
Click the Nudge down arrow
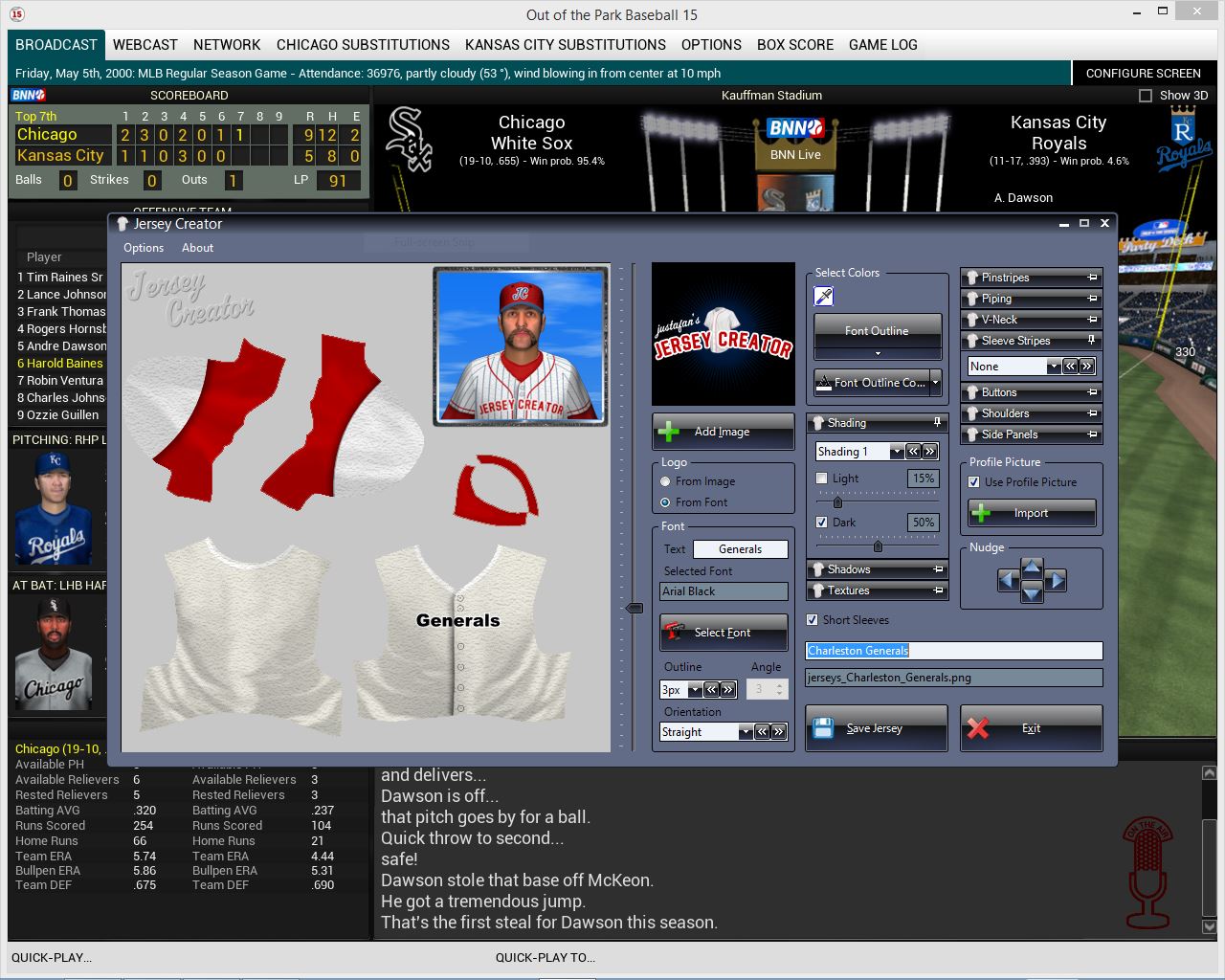point(1032,593)
